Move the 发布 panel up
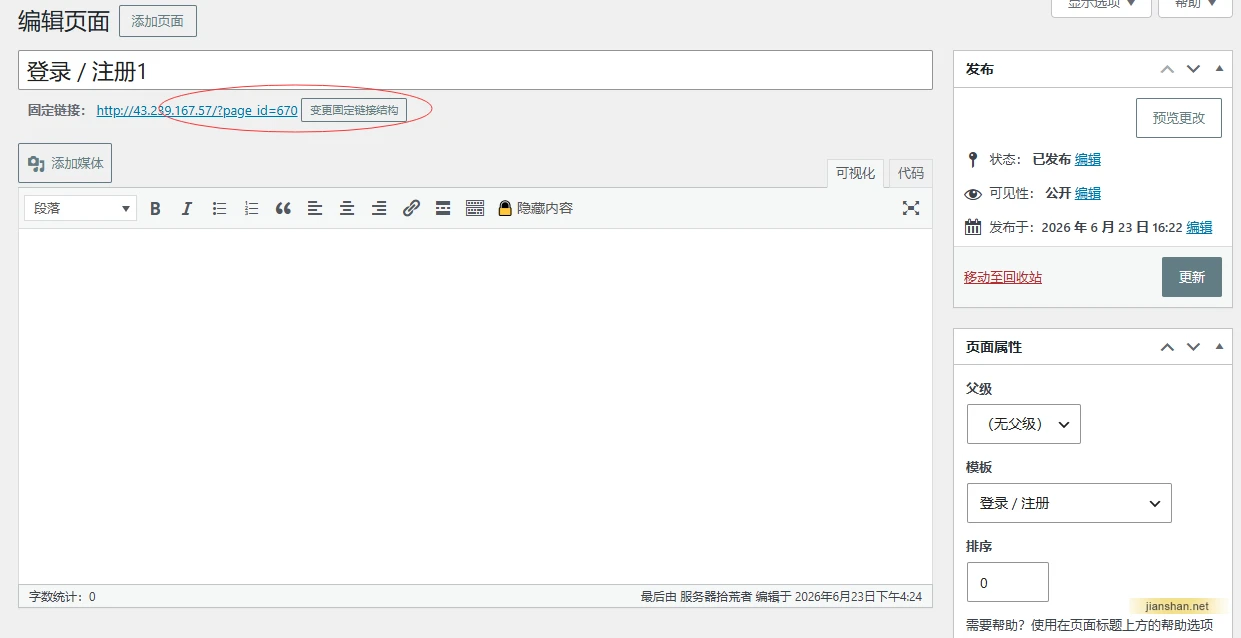This screenshot has width=1241, height=638. coord(1167,69)
